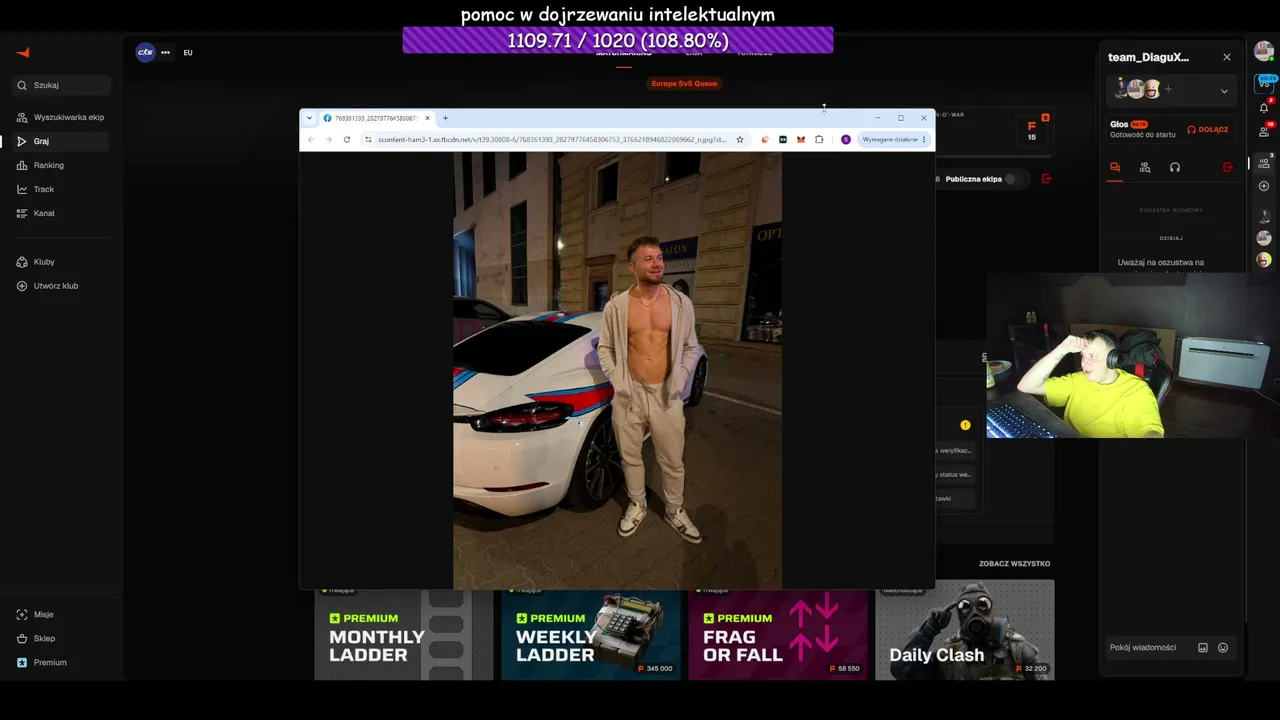Open notifications bell icon
The width and height of the screenshot is (1280, 720).
click(1264, 107)
